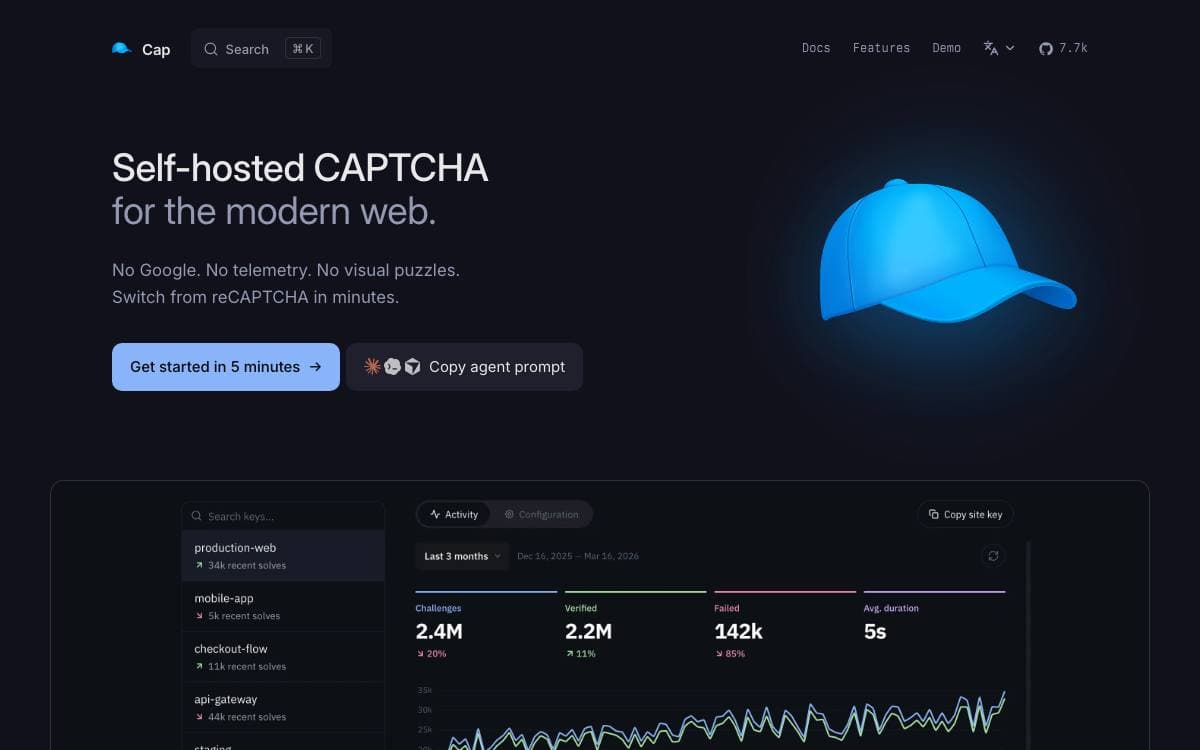Switch to the Activity tab
Image resolution: width=1200 pixels, height=750 pixels.
click(x=454, y=514)
